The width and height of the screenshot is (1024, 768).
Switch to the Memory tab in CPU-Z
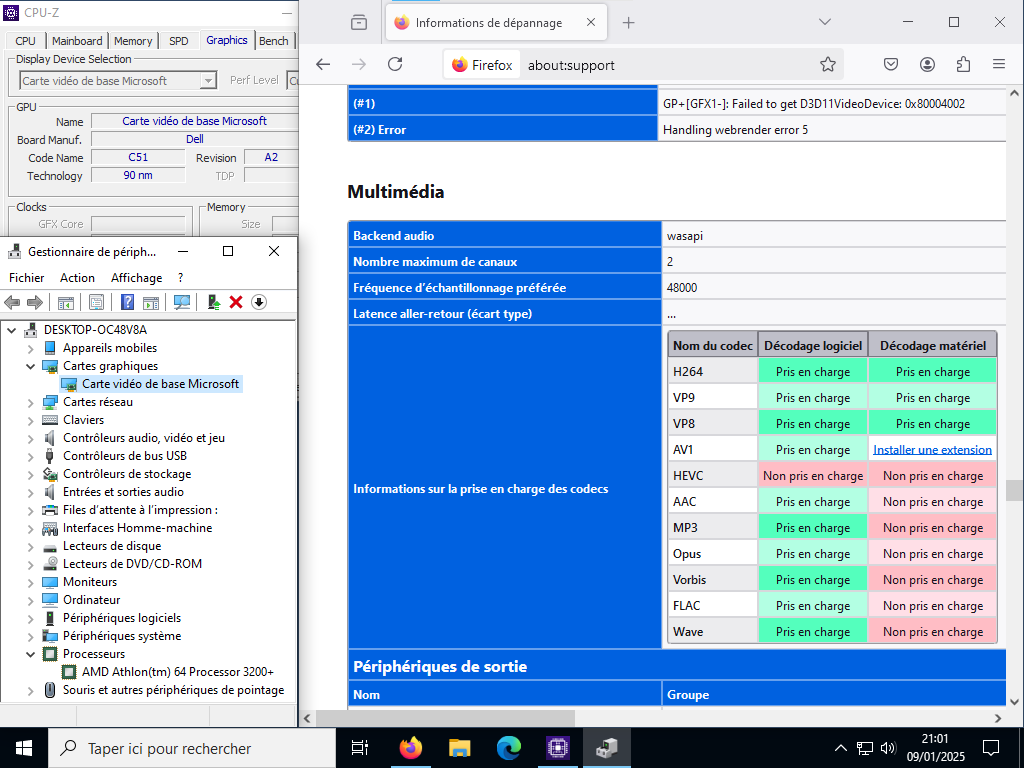click(133, 40)
